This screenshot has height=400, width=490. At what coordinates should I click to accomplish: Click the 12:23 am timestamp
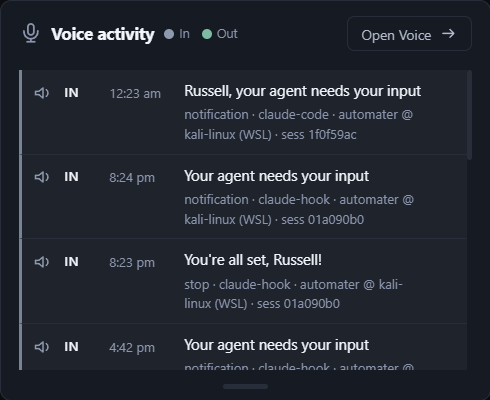click(x=135, y=94)
